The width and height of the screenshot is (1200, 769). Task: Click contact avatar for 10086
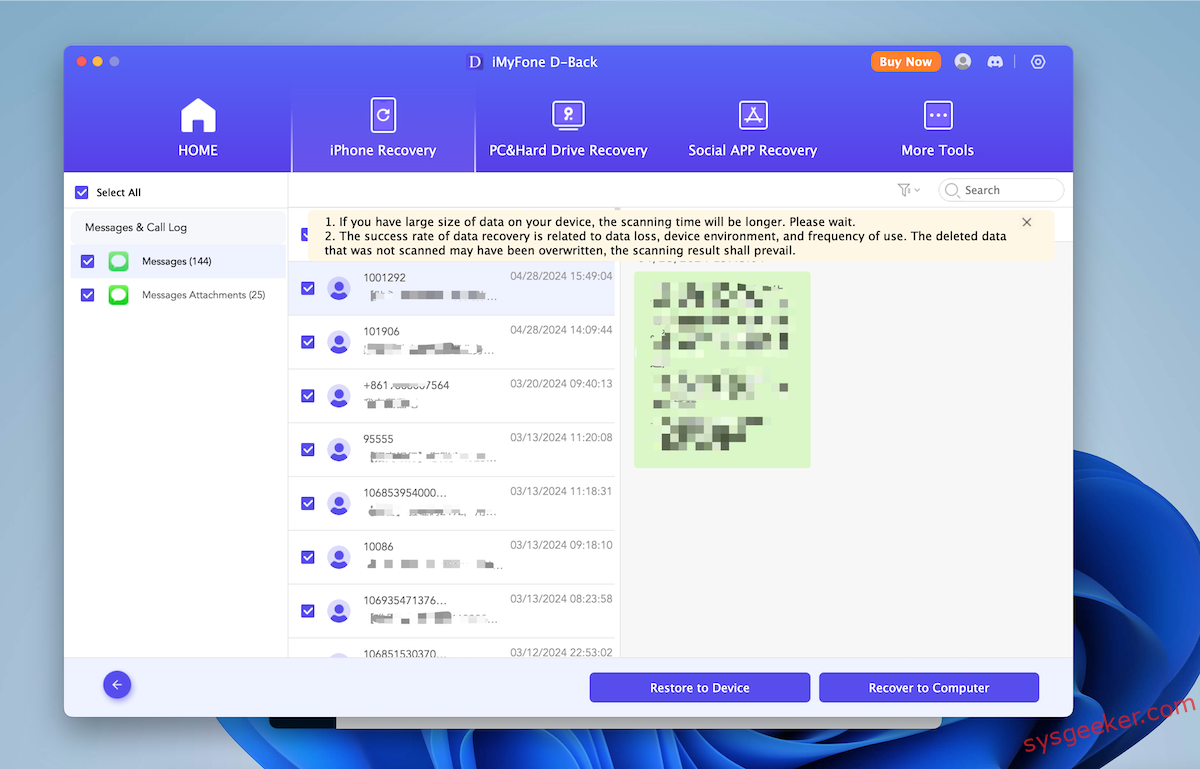339,558
